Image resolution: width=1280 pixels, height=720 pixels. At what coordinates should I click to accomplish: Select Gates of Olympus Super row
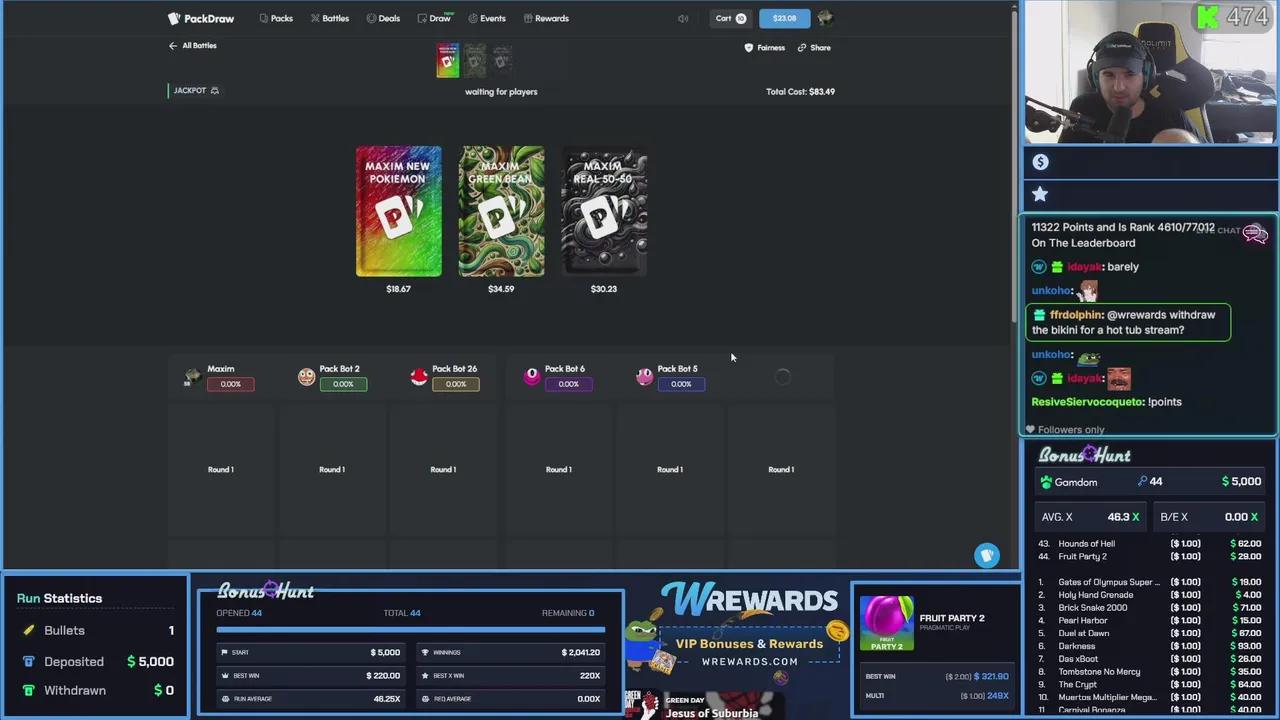[1149, 582]
